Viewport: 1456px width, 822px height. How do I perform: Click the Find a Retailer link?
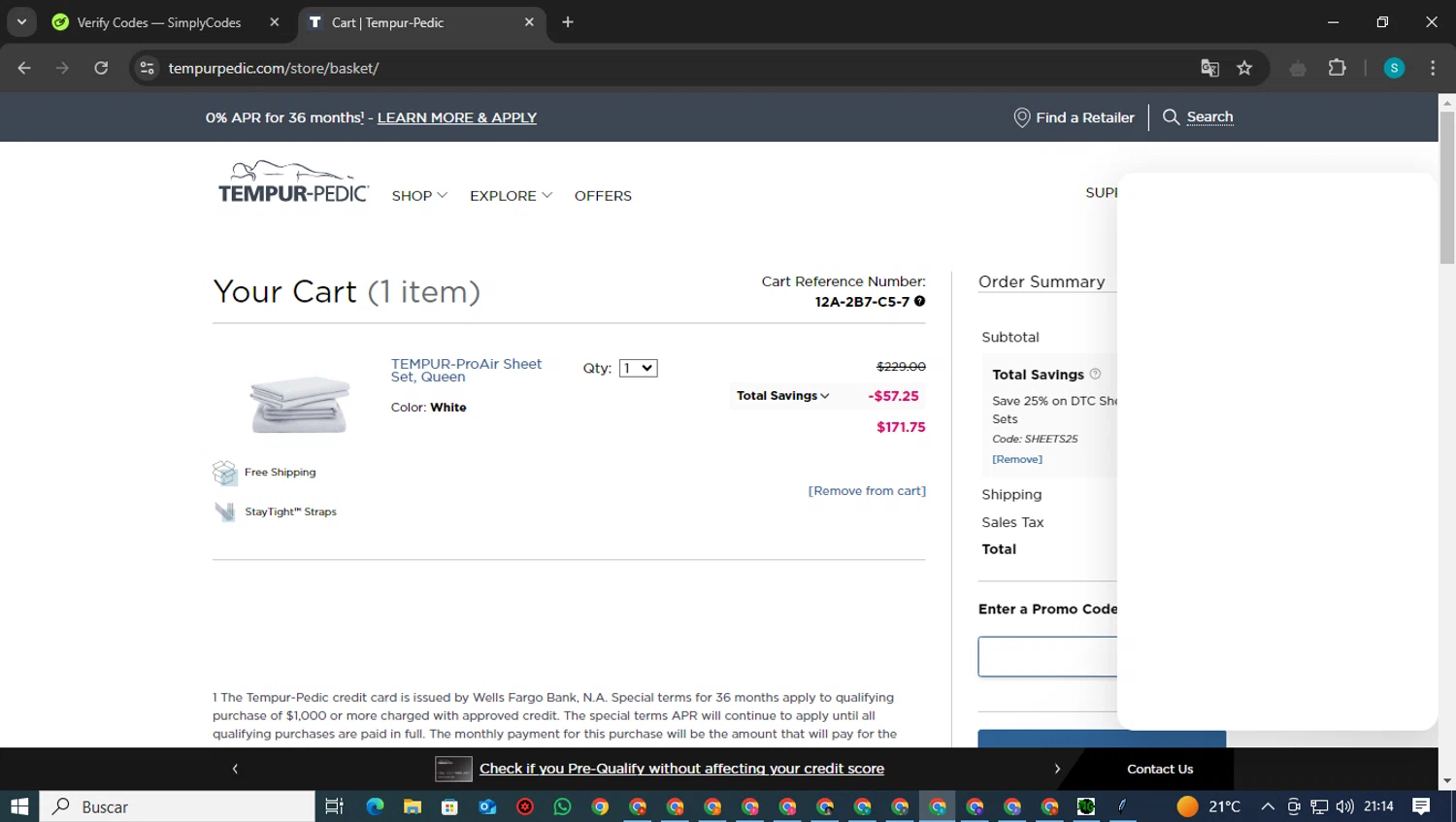pyautogui.click(x=1085, y=117)
